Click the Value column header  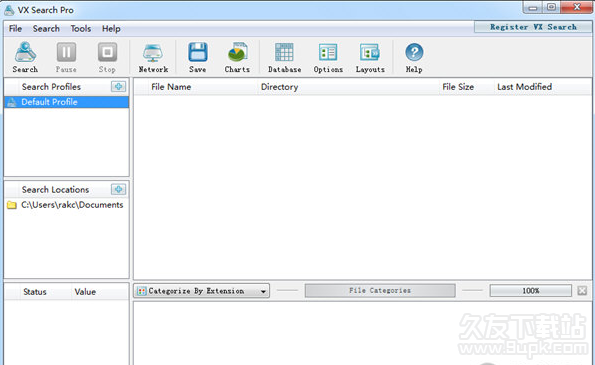pyautogui.click(x=85, y=292)
